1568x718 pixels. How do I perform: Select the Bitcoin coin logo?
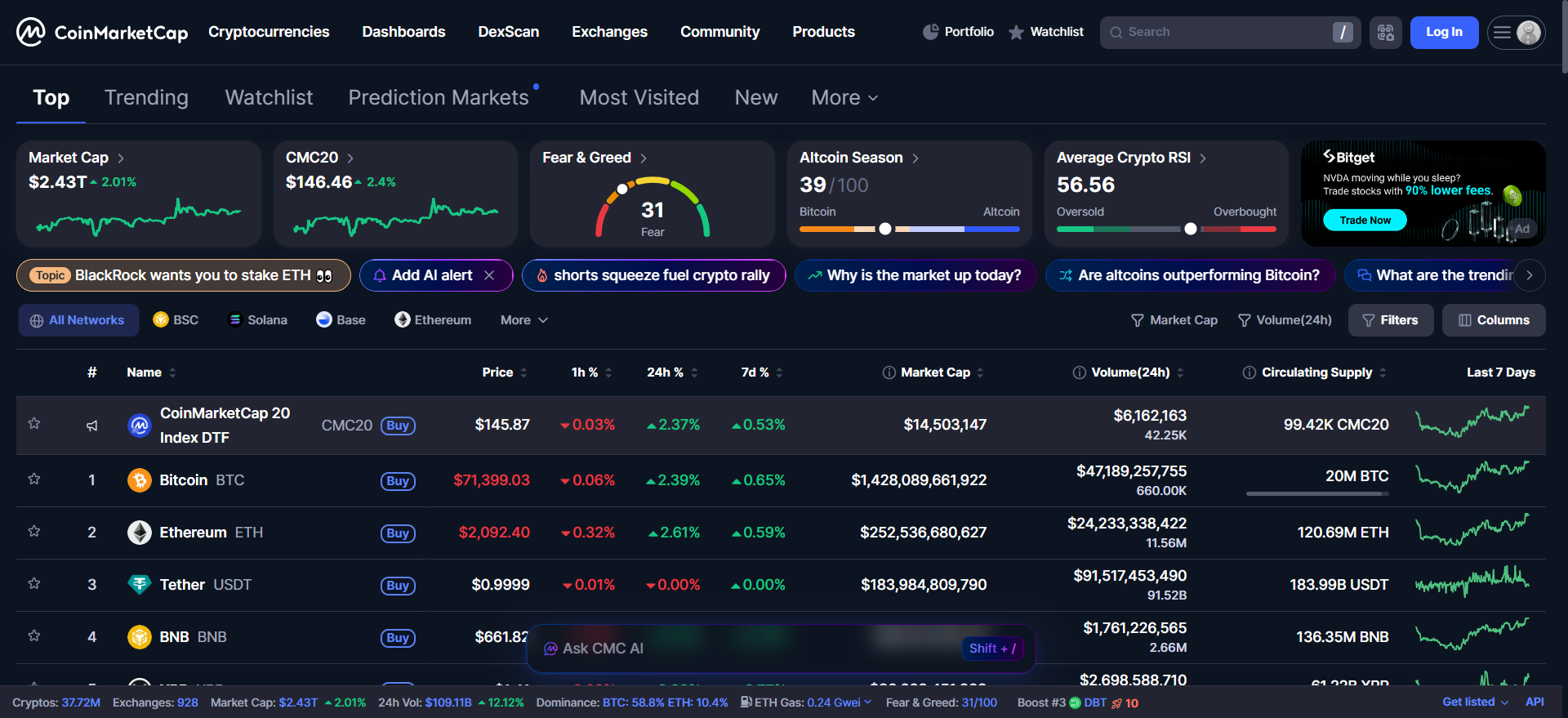[x=140, y=480]
